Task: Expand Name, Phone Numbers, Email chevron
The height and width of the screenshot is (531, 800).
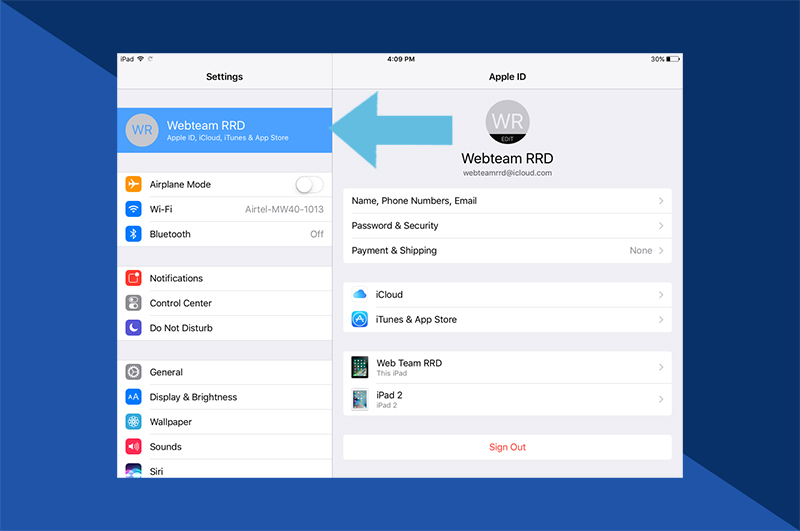Action: (x=661, y=201)
